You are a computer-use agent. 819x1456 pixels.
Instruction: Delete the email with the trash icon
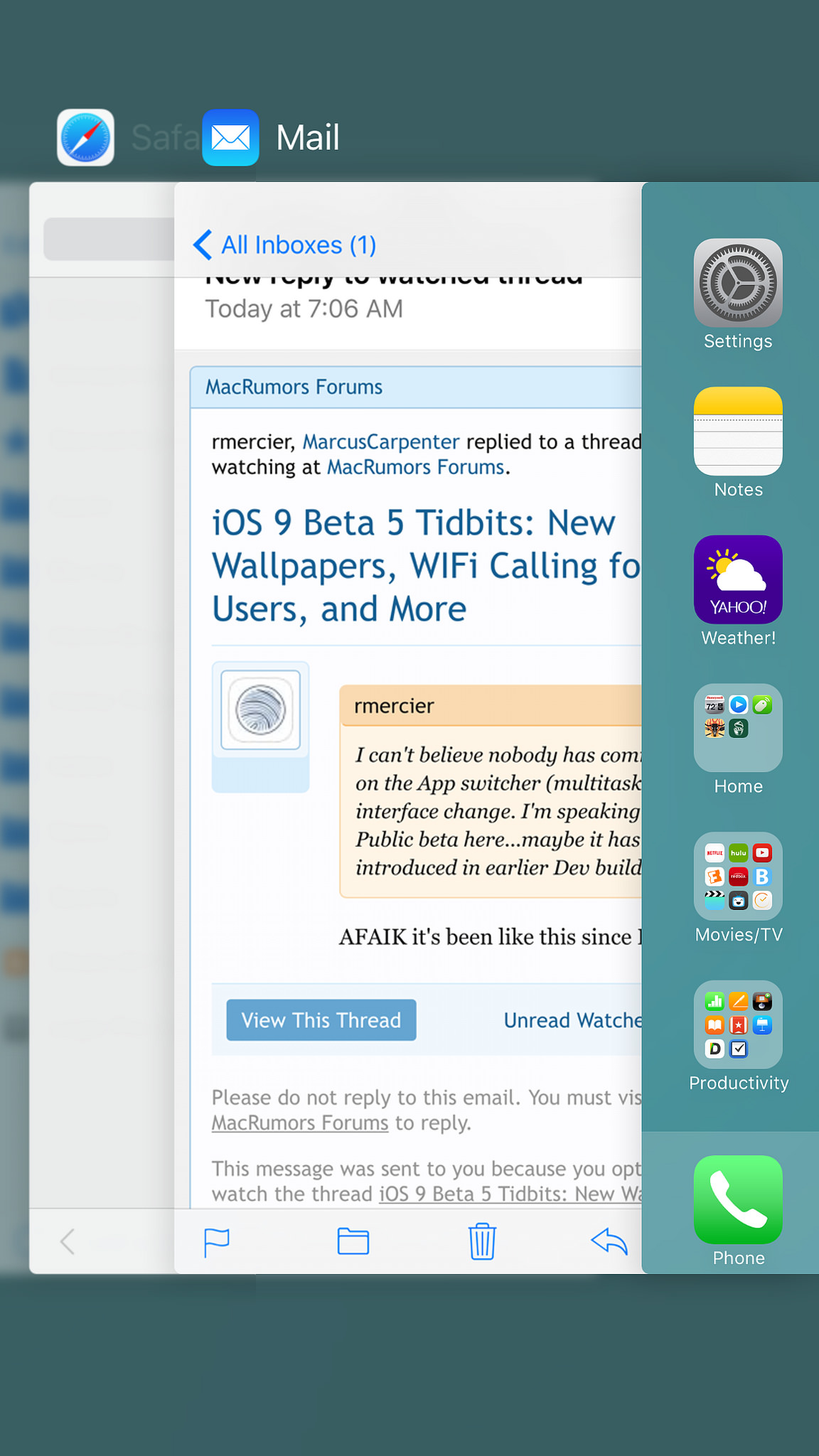tap(482, 1241)
